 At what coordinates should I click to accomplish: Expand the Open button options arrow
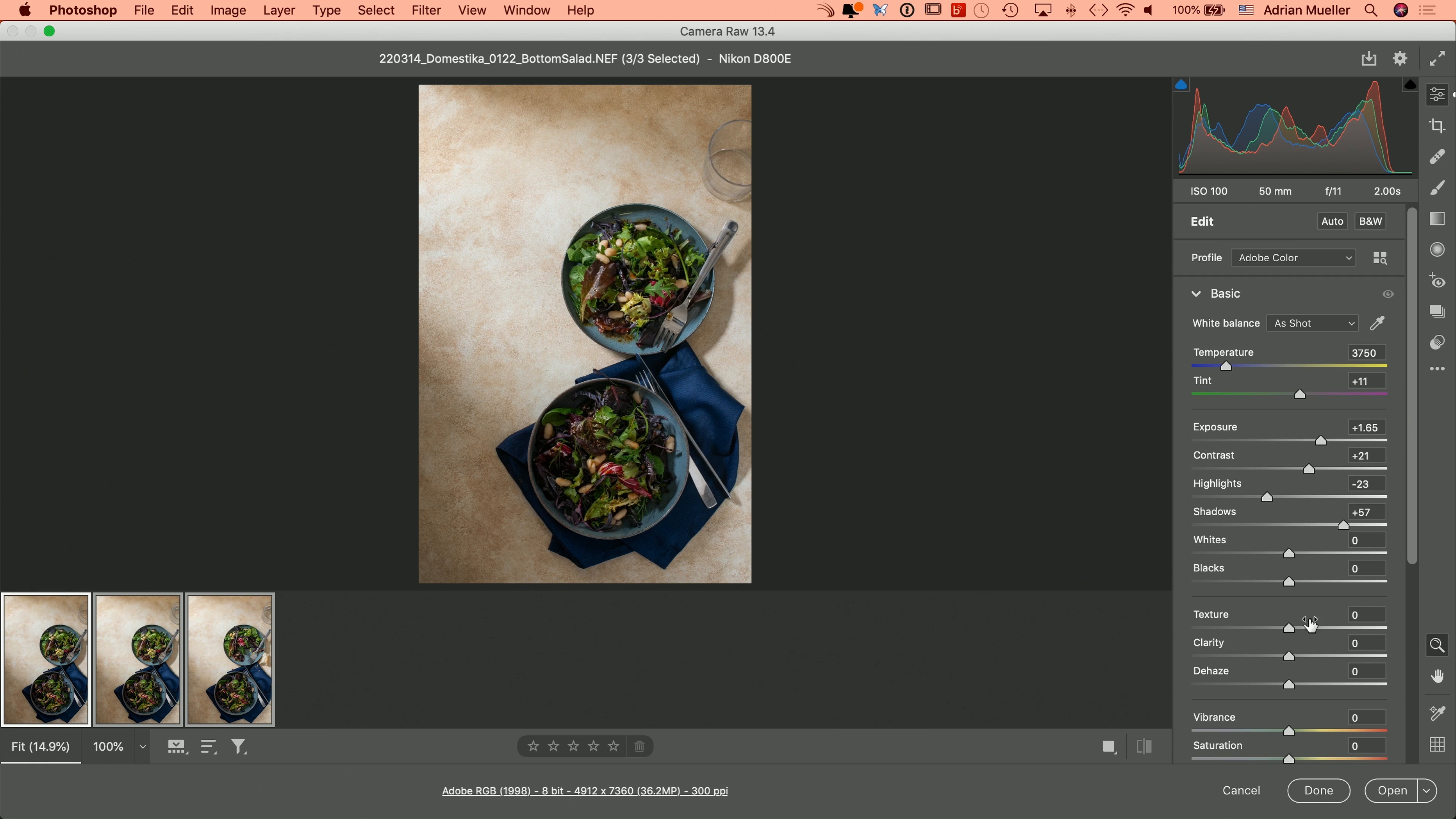pyautogui.click(x=1426, y=791)
